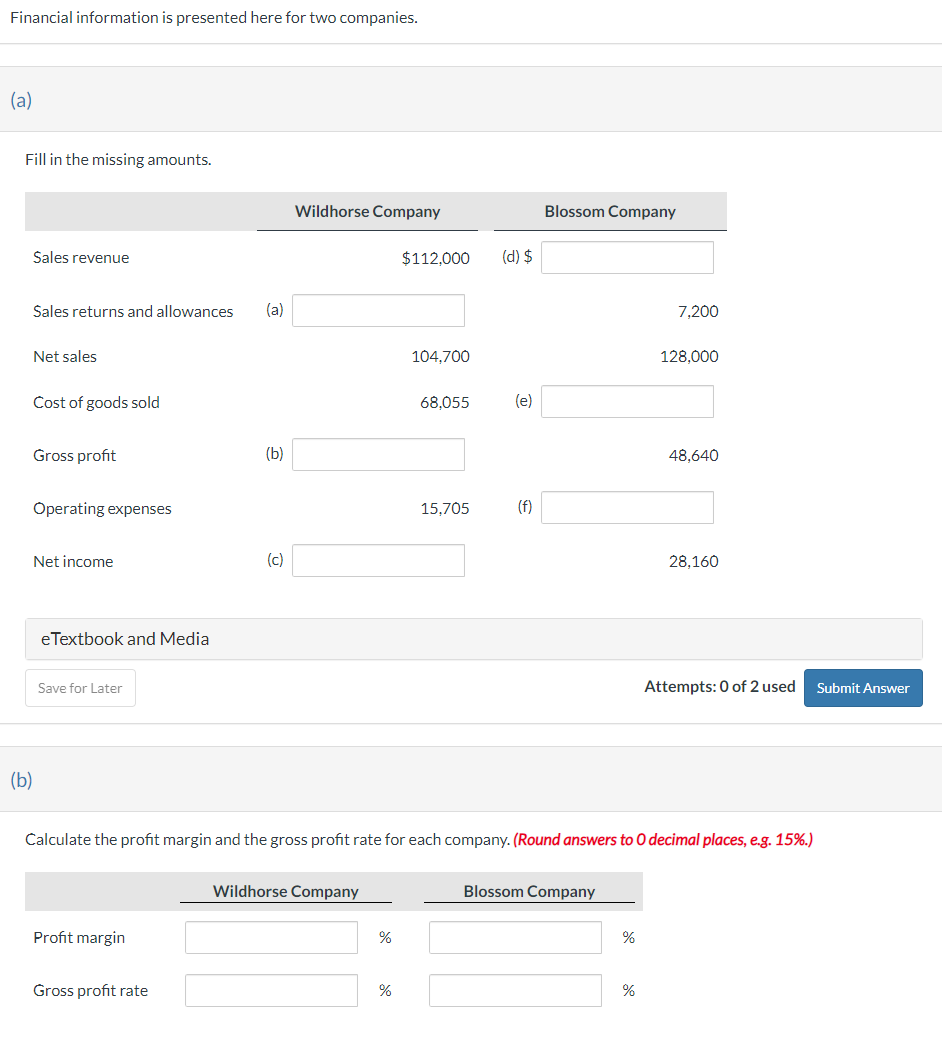Click Blossom profit margin input box
The height and width of the screenshot is (1039, 942).
coord(515,937)
